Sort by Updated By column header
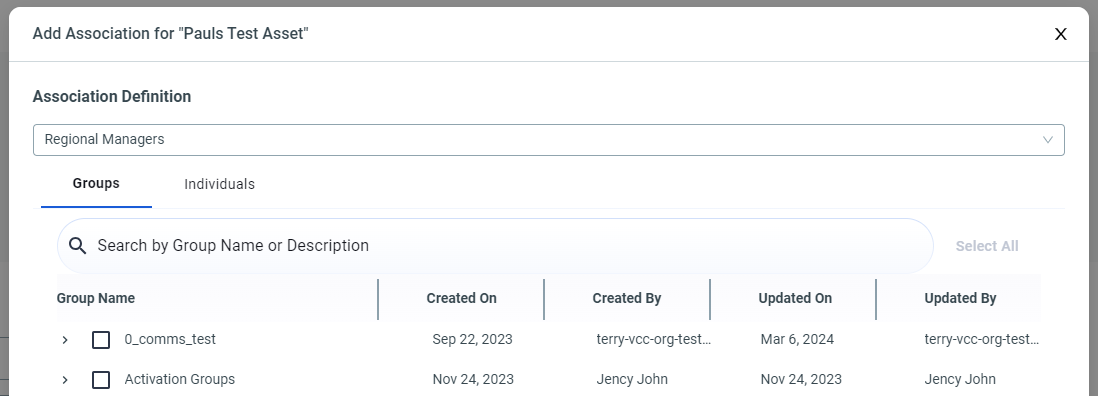1098x396 pixels. point(960,298)
